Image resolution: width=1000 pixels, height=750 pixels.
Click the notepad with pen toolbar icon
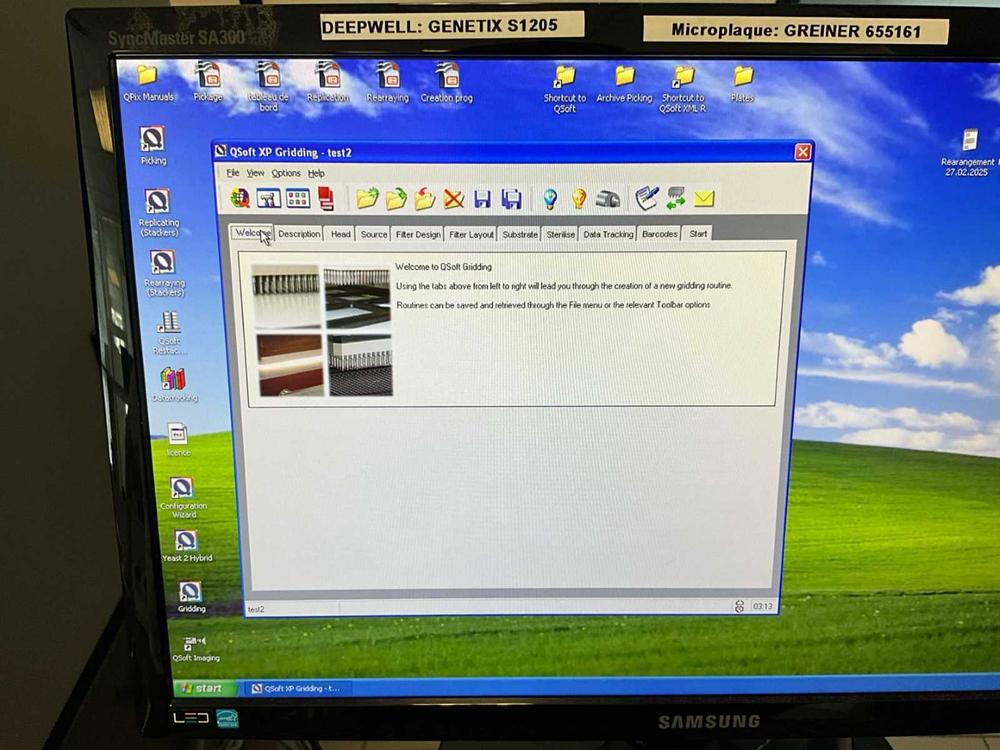click(647, 198)
